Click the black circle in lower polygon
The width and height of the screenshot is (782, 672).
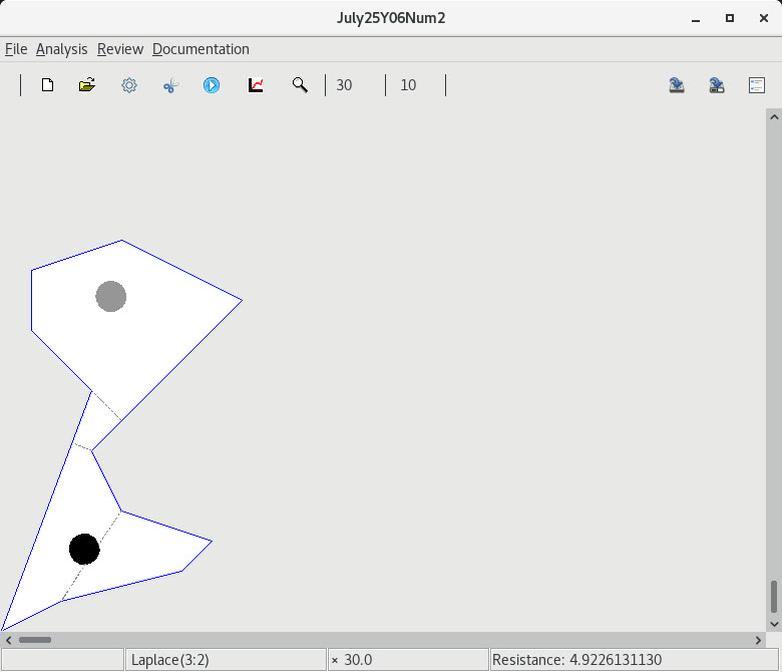coord(84,549)
